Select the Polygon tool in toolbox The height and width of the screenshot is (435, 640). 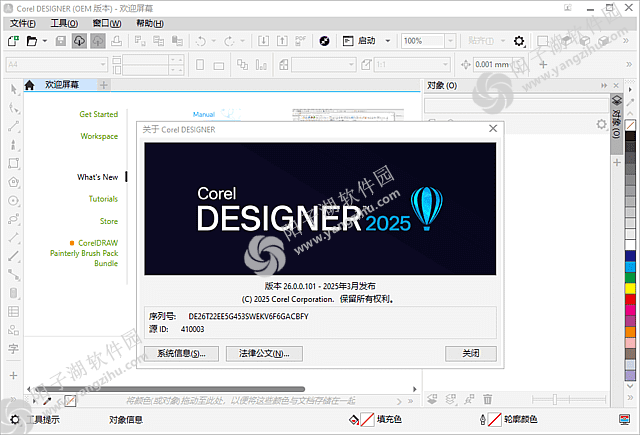click(x=13, y=182)
